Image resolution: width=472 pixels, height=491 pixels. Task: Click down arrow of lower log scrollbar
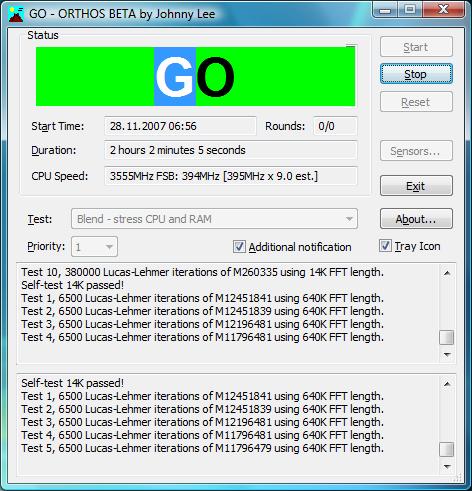pos(447,466)
